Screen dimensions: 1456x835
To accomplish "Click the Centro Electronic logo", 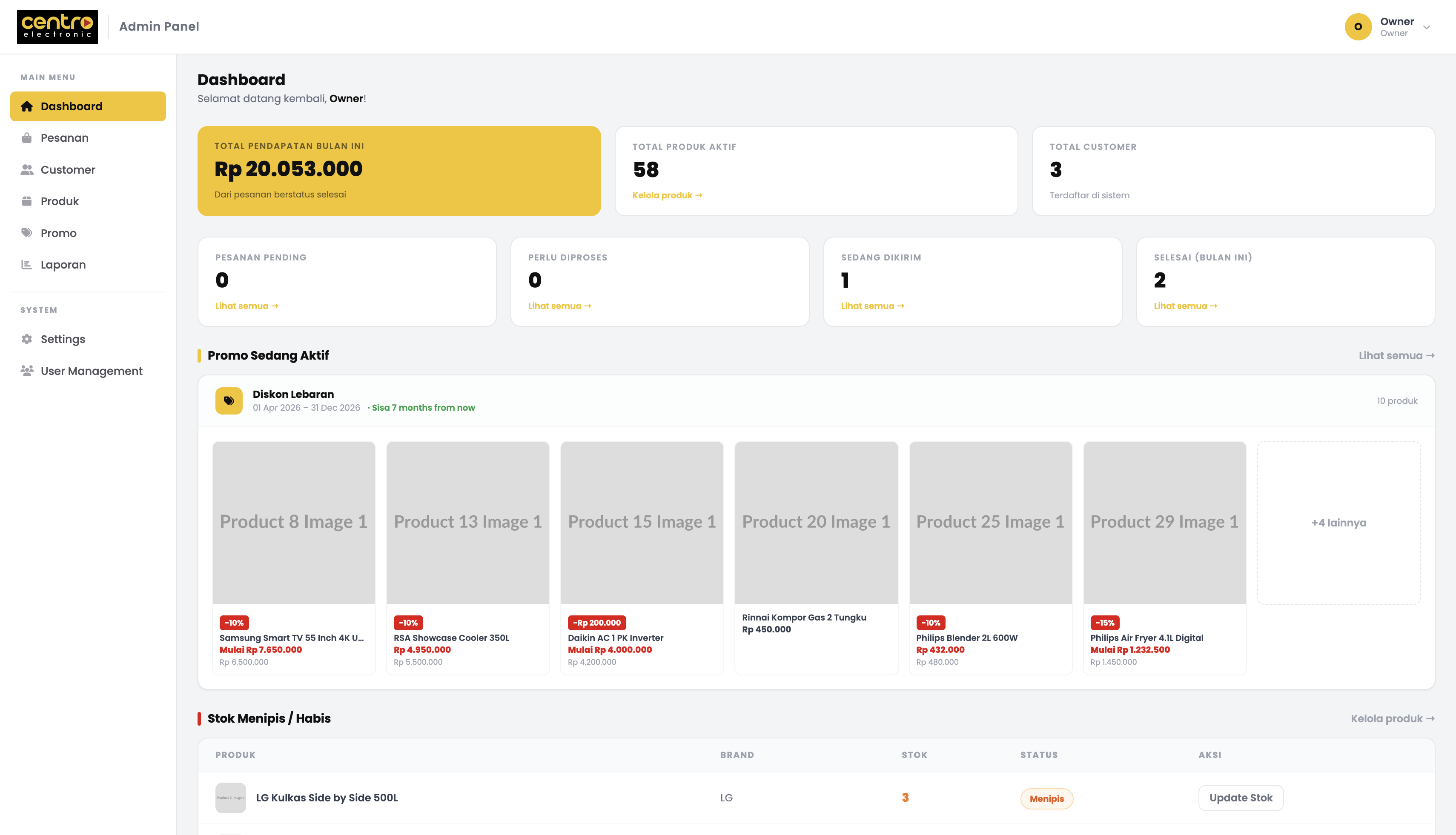I will point(57,26).
